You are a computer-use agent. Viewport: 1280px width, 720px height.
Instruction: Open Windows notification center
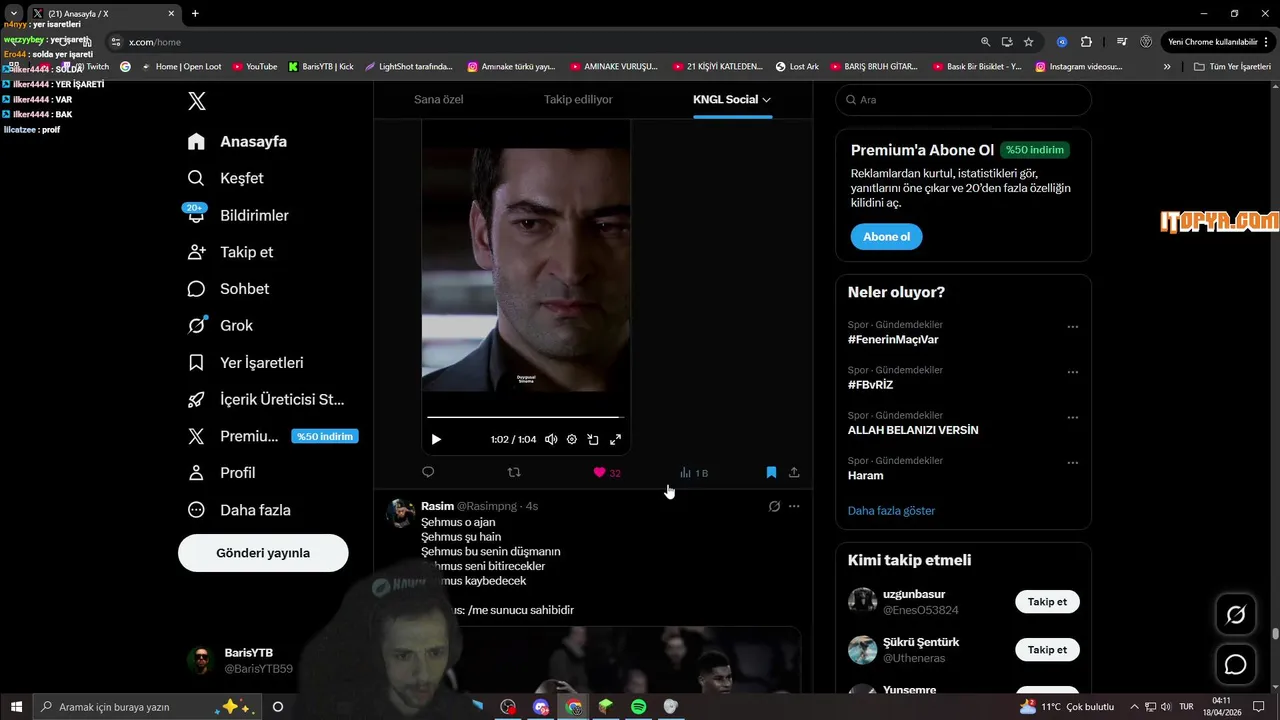pyautogui.click(x=1259, y=707)
